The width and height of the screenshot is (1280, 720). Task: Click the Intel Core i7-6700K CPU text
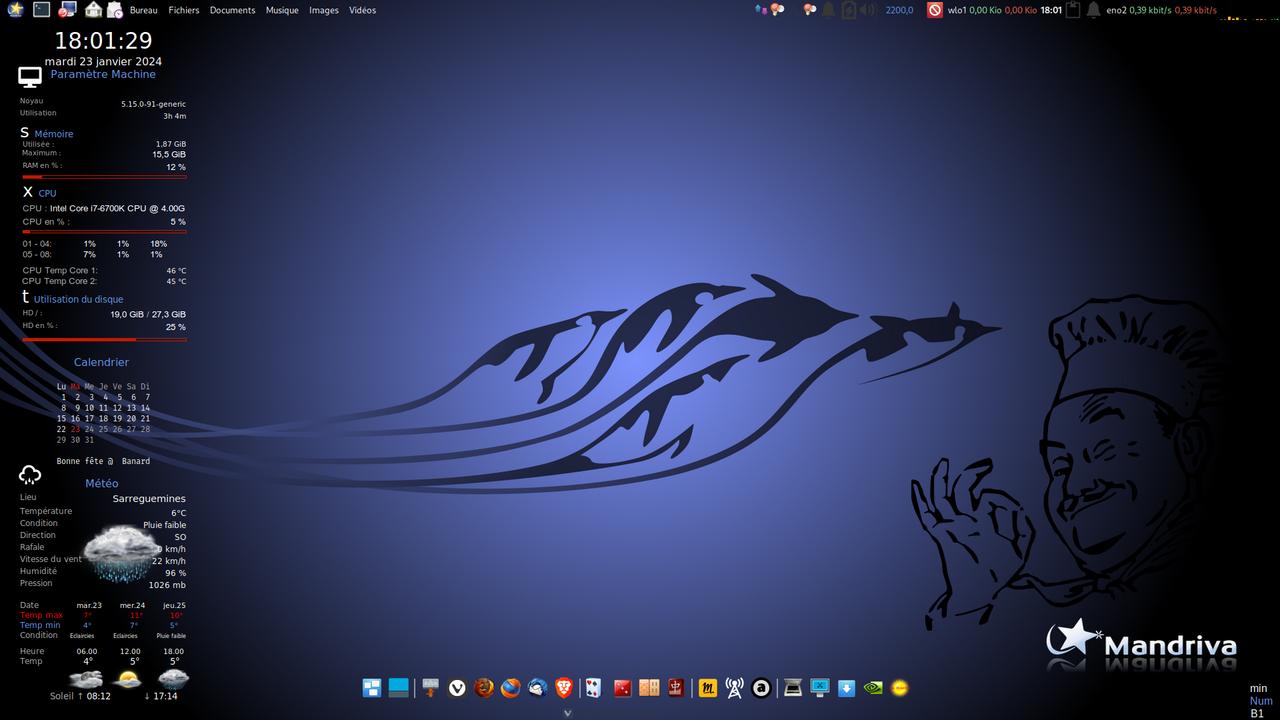117,208
